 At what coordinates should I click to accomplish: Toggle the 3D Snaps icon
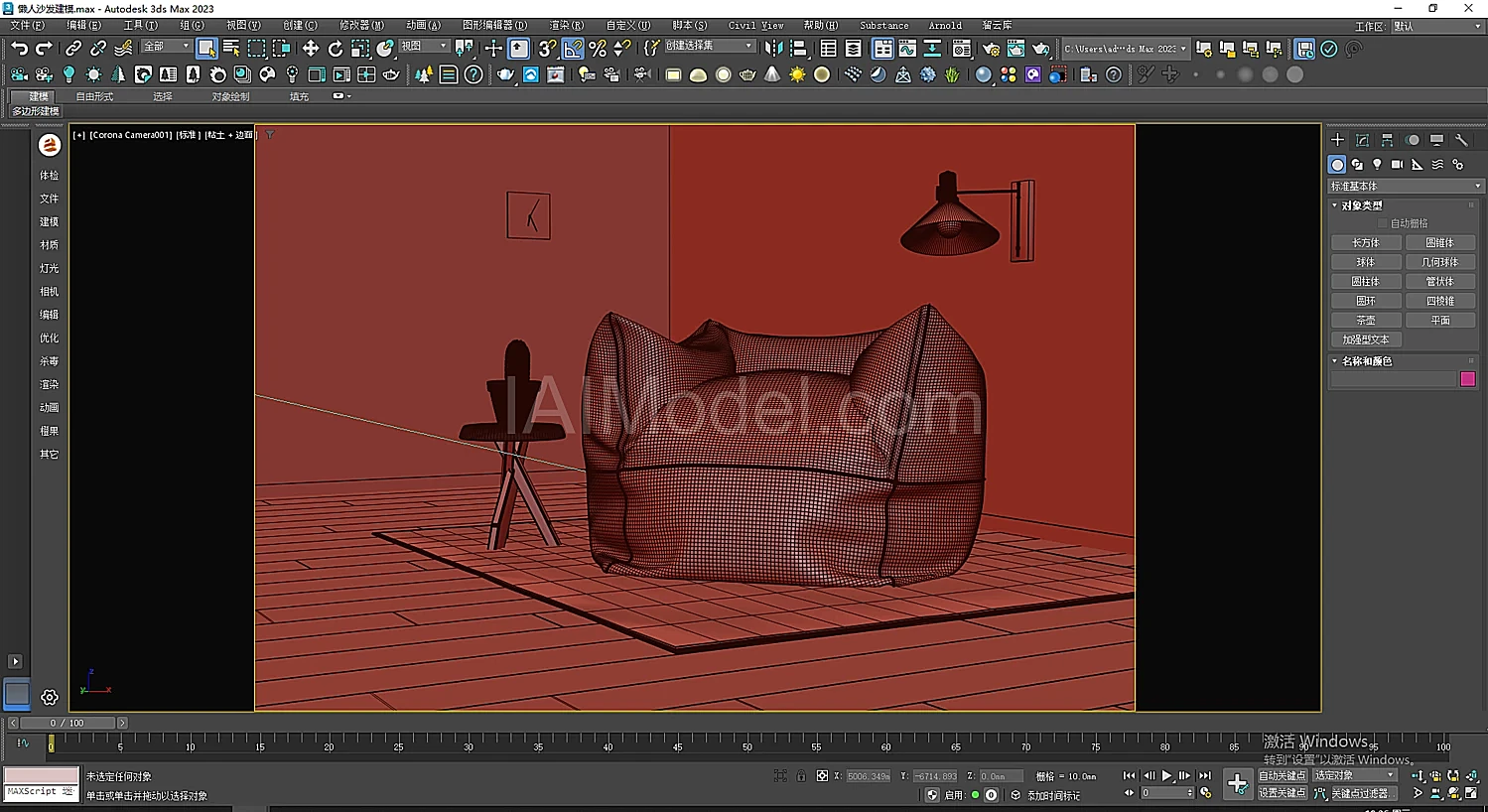[547, 48]
